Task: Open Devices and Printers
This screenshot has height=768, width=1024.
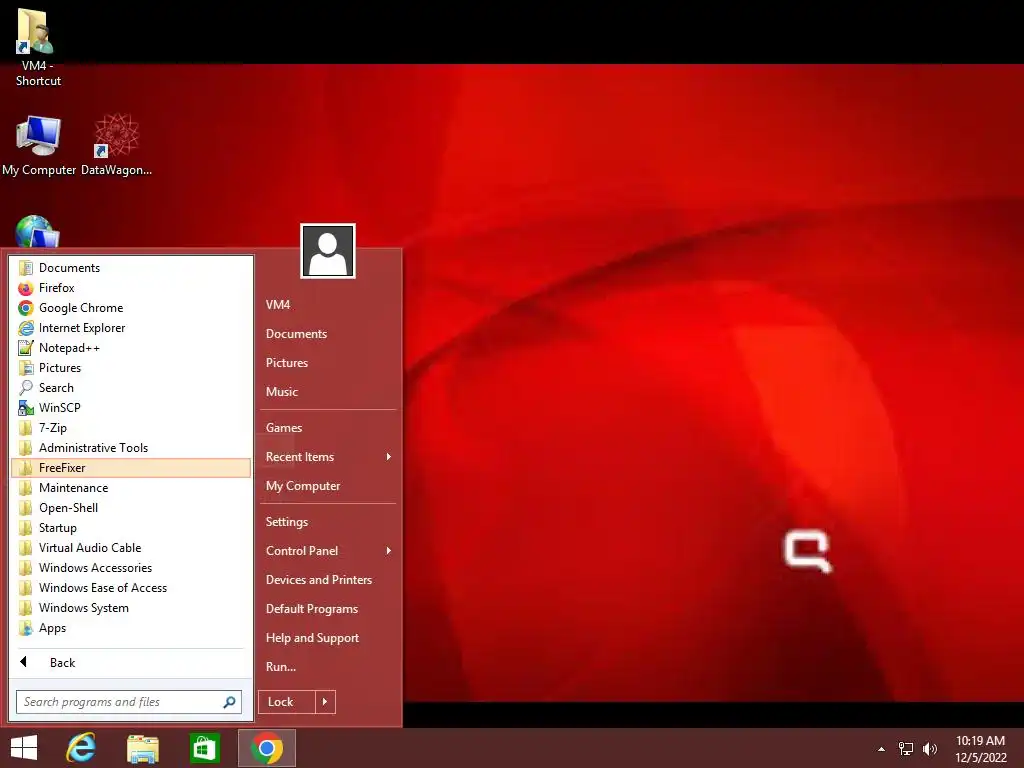Action: (x=328, y=580)
